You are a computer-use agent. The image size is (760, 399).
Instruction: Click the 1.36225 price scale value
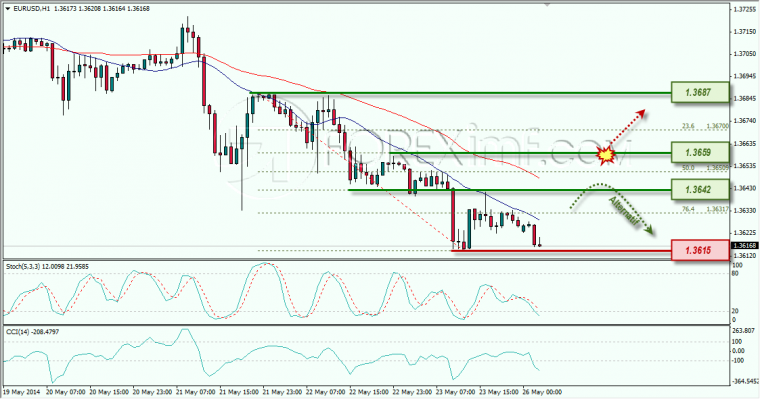[745, 233]
